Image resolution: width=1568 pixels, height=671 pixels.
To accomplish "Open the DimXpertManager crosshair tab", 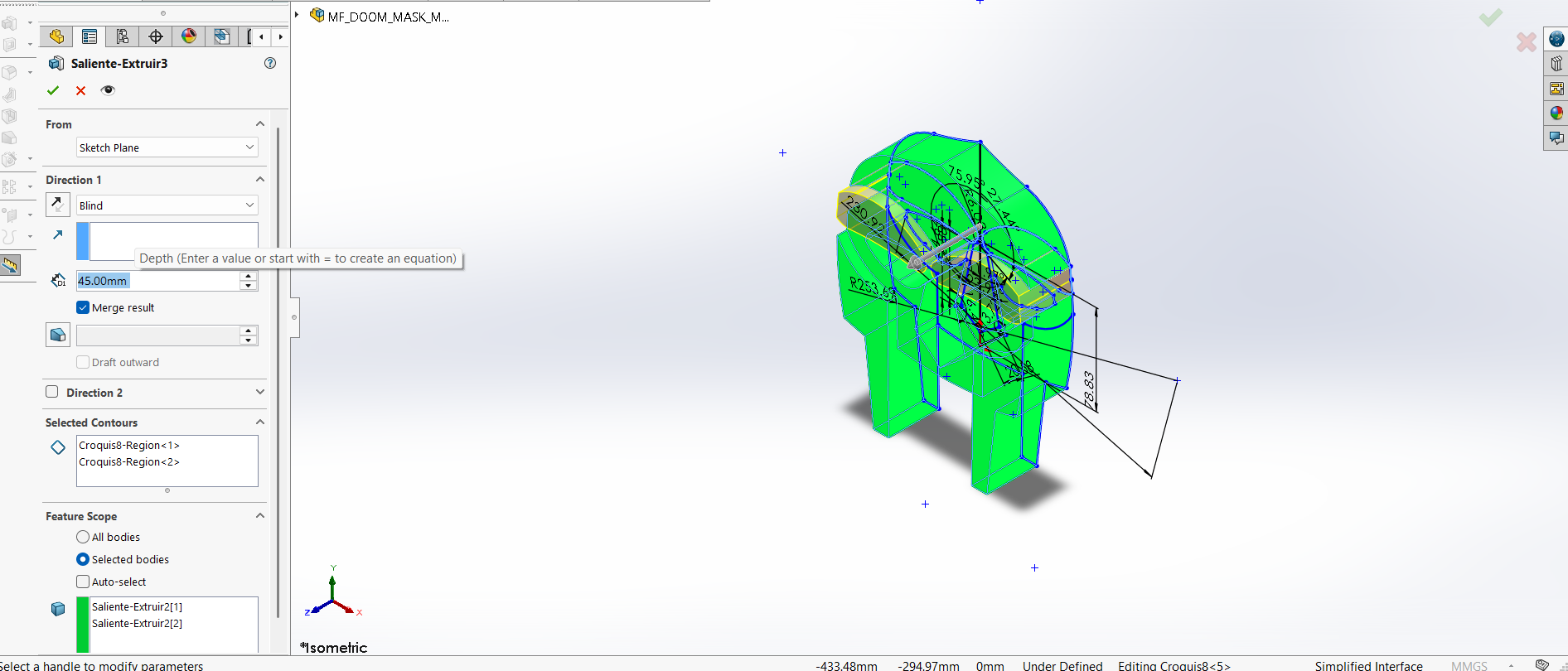I will [x=156, y=36].
